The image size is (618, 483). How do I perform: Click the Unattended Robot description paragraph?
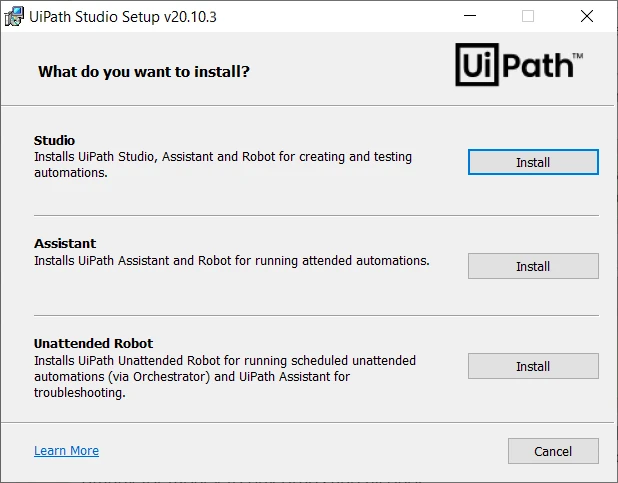(x=225, y=377)
